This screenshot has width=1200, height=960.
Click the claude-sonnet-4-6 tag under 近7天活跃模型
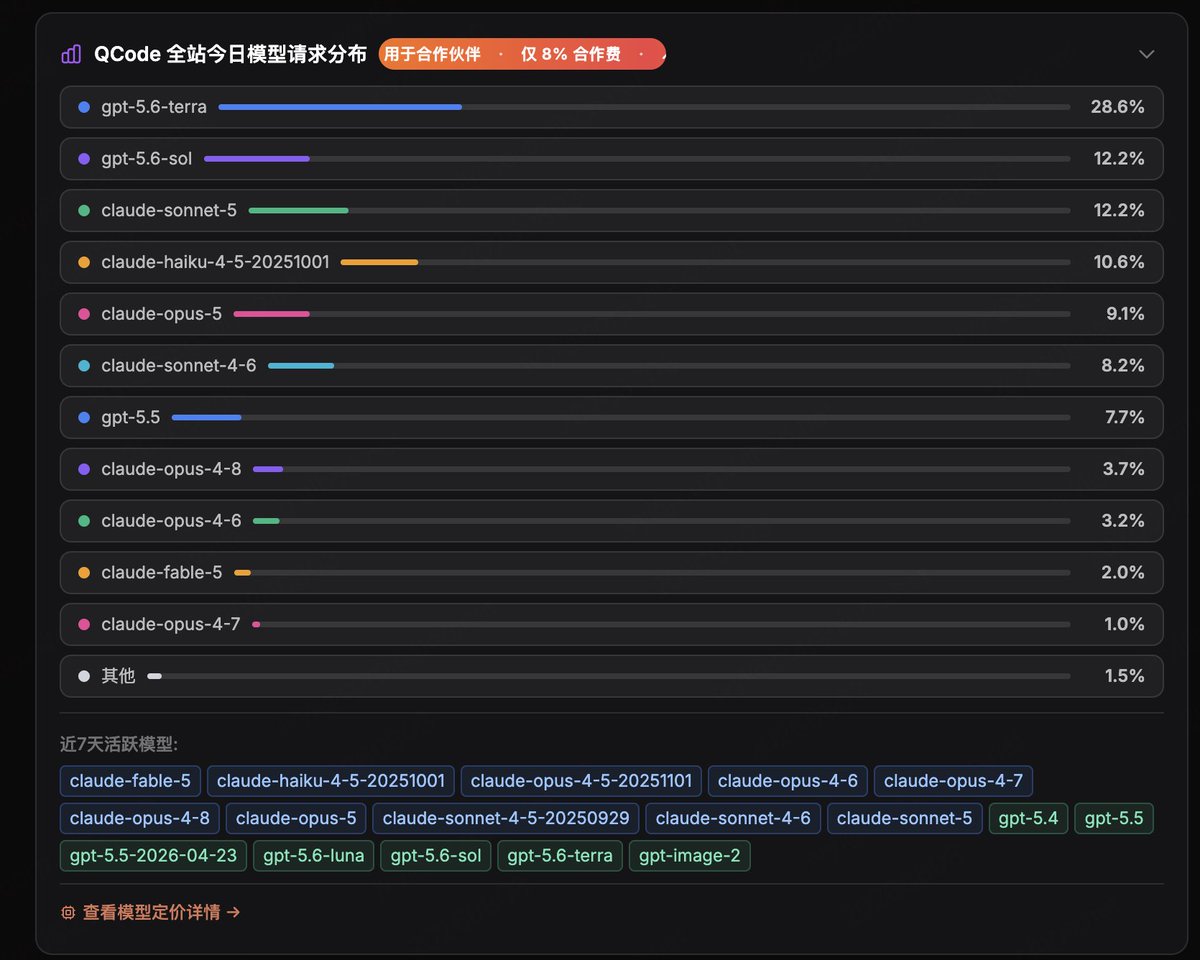click(x=733, y=818)
